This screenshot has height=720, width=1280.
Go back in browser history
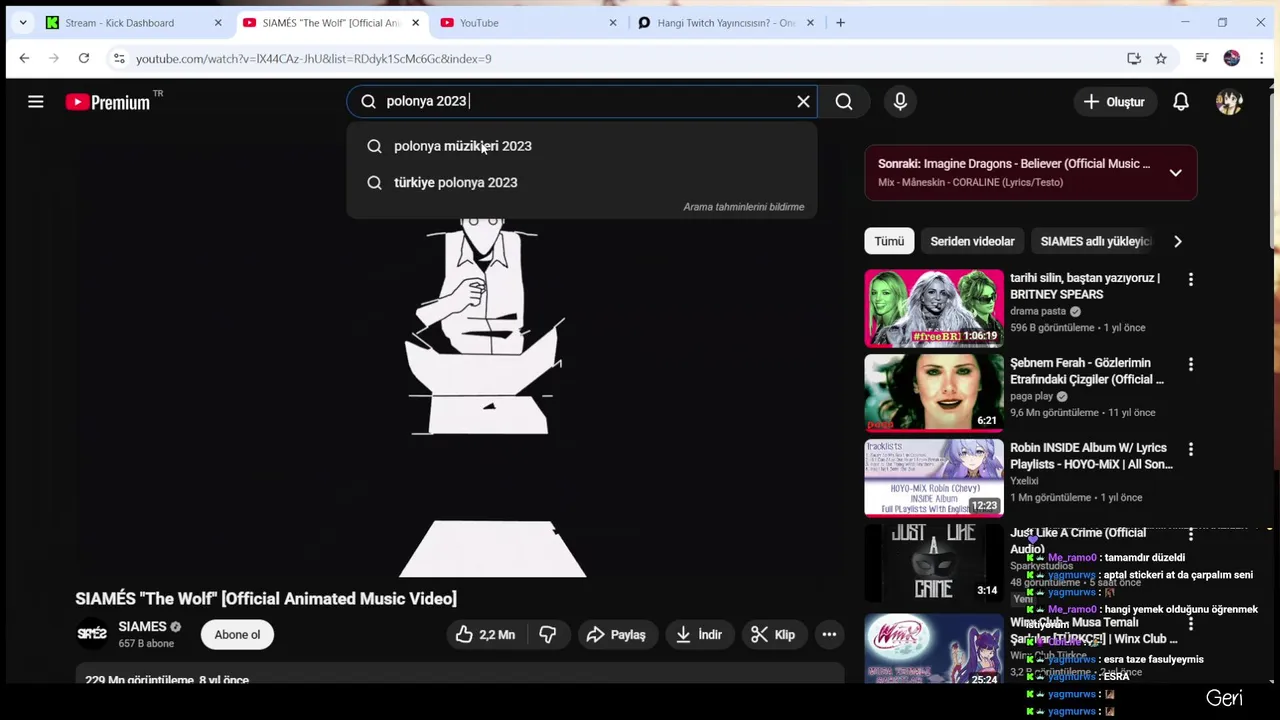24,58
